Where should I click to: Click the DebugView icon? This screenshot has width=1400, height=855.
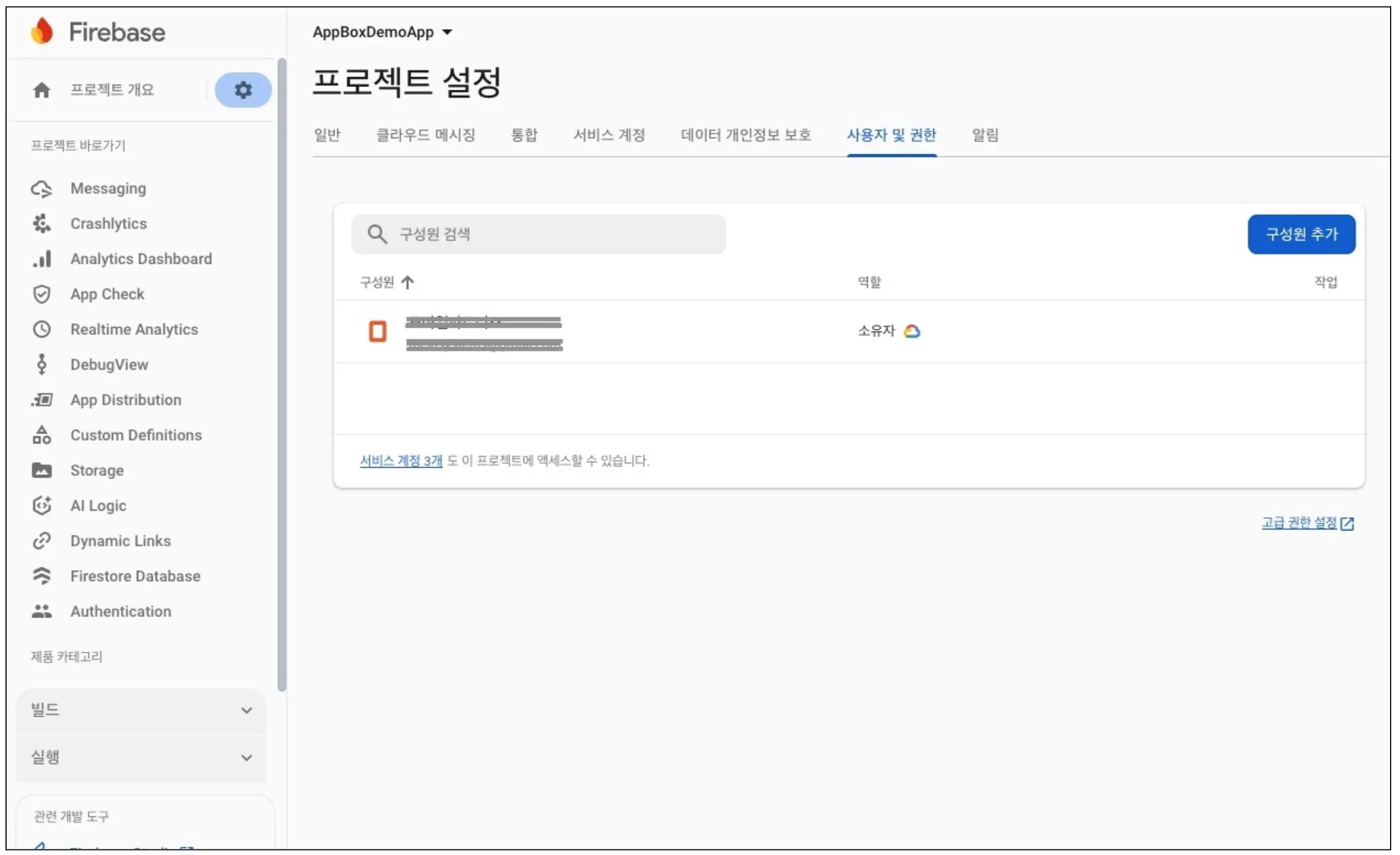(41, 365)
